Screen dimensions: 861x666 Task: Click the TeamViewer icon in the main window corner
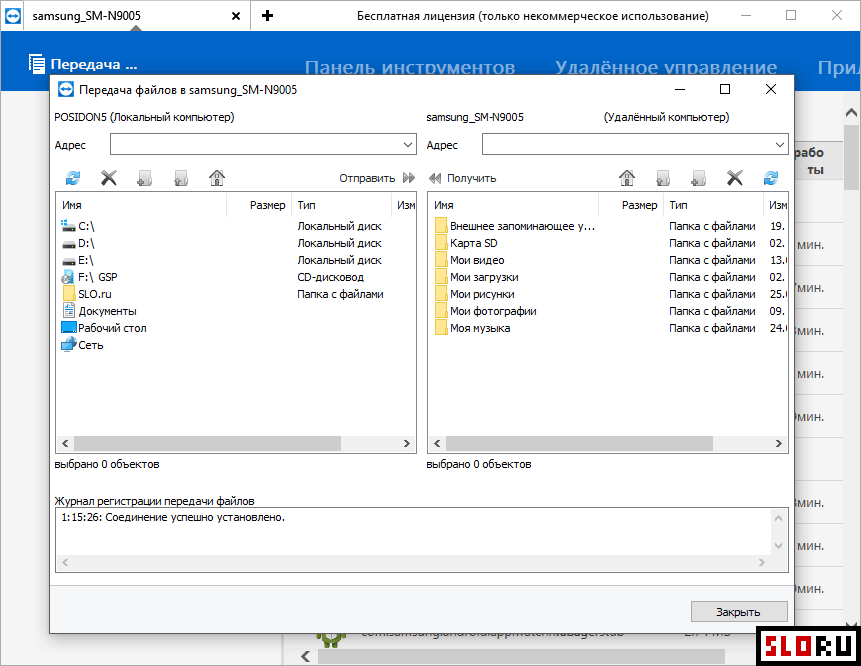[x=13, y=15]
